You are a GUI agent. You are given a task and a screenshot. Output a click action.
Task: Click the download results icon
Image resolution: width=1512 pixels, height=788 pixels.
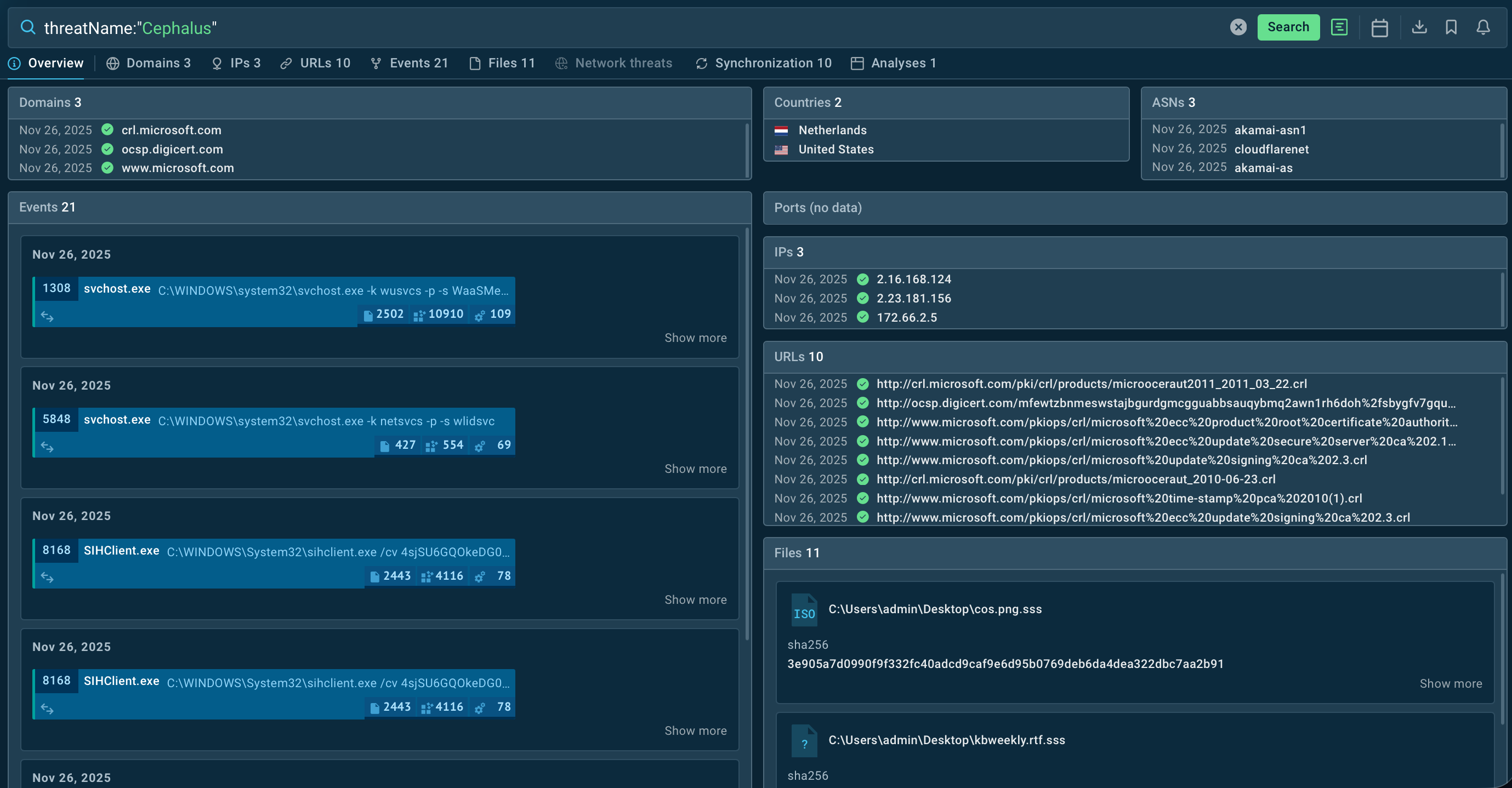coord(1419,27)
